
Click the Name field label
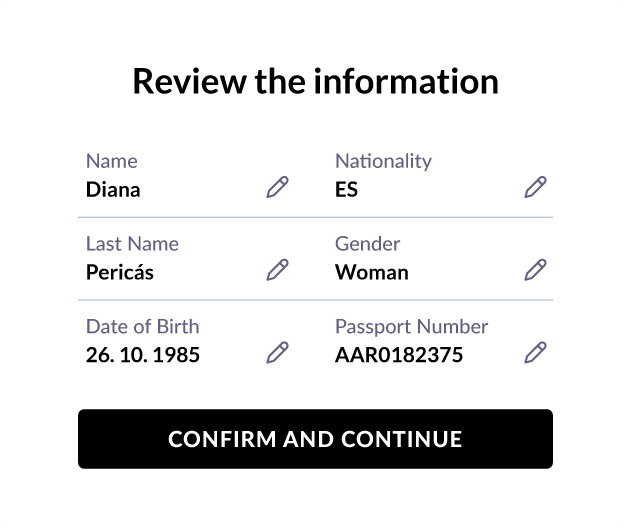click(112, 161)
